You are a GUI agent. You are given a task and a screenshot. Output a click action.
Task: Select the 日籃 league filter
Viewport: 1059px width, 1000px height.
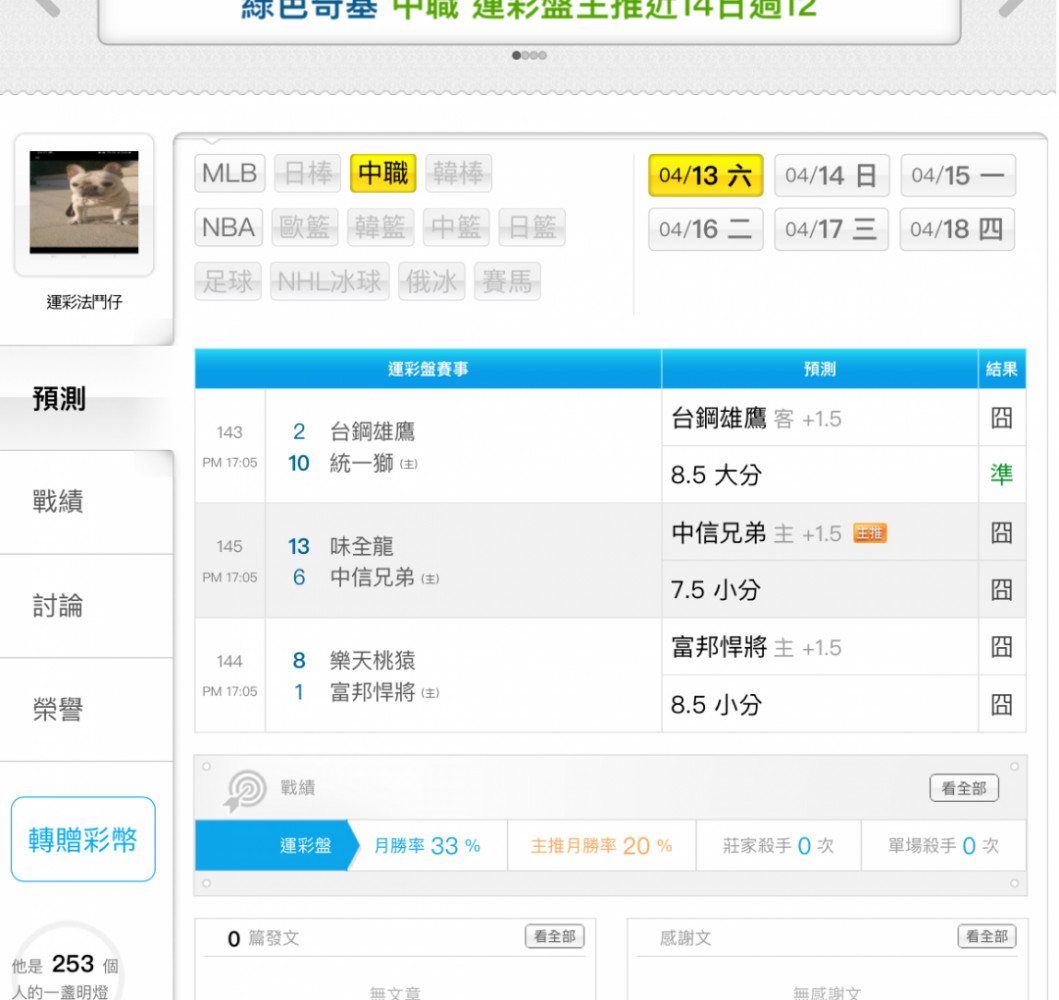point(532,228)
